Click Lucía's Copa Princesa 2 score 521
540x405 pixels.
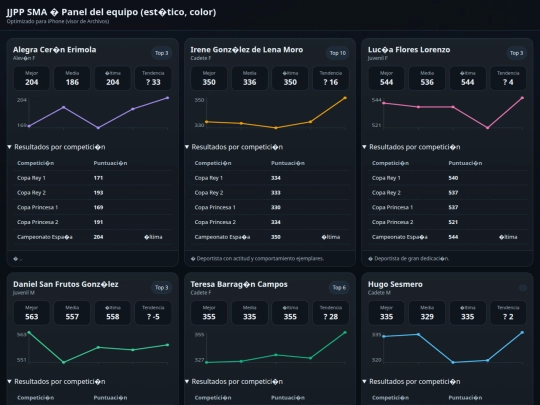click(x=453, y=222)
